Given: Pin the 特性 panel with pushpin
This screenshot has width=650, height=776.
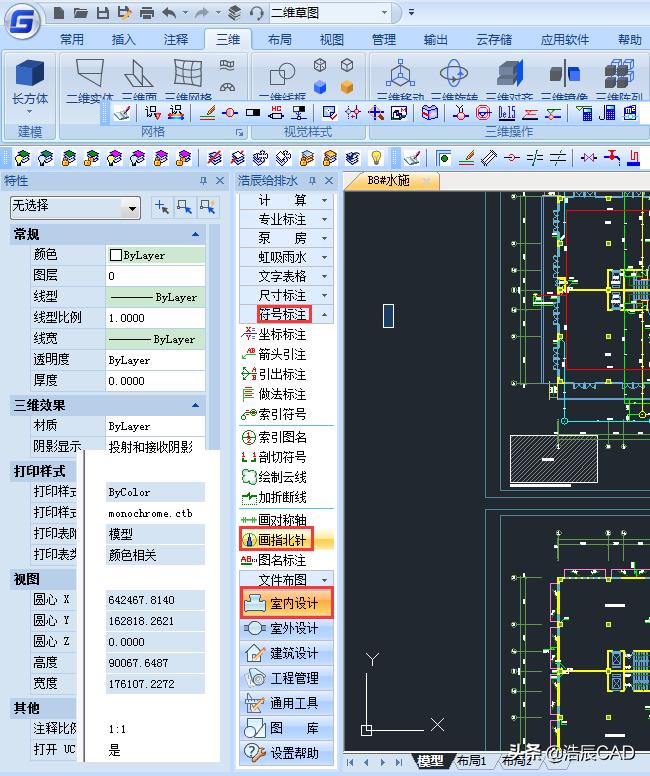Looking at the screenshot, I should (204, 181).
